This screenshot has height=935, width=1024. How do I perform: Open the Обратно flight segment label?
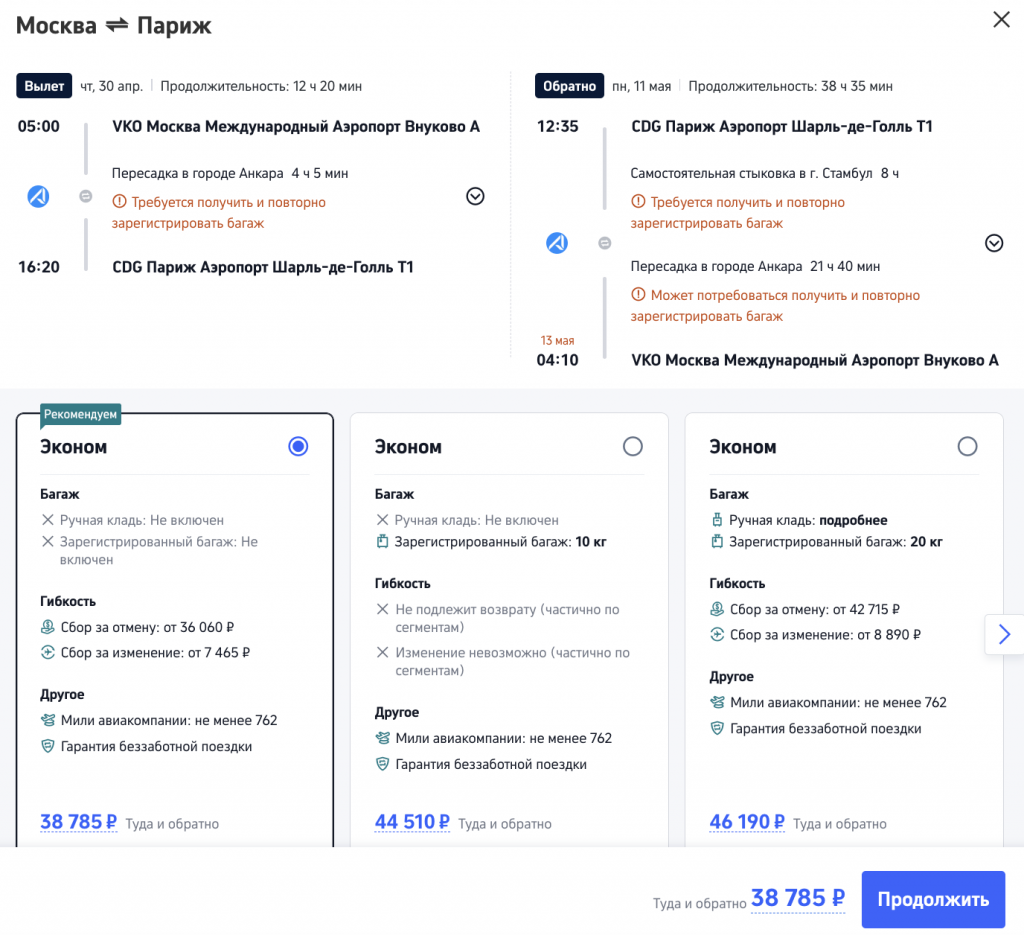569,86
